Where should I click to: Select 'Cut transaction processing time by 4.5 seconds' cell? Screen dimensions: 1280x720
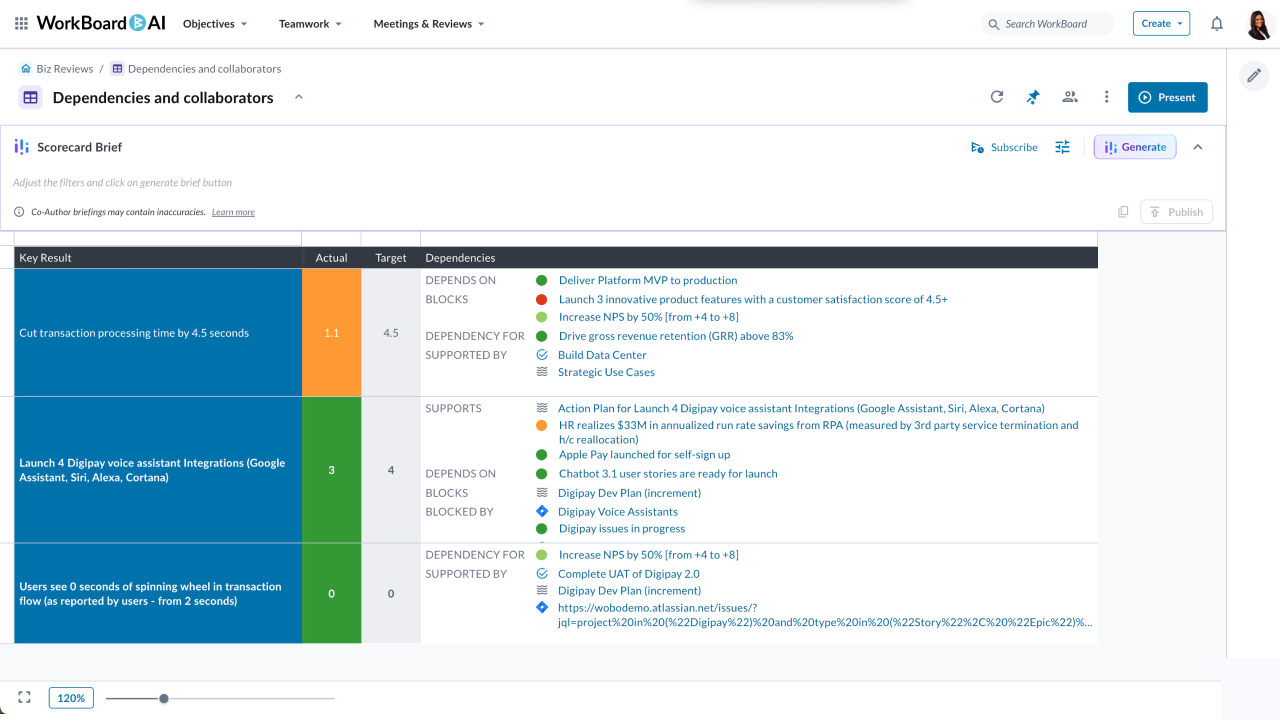pyautogui.click(x=158, y=333)
